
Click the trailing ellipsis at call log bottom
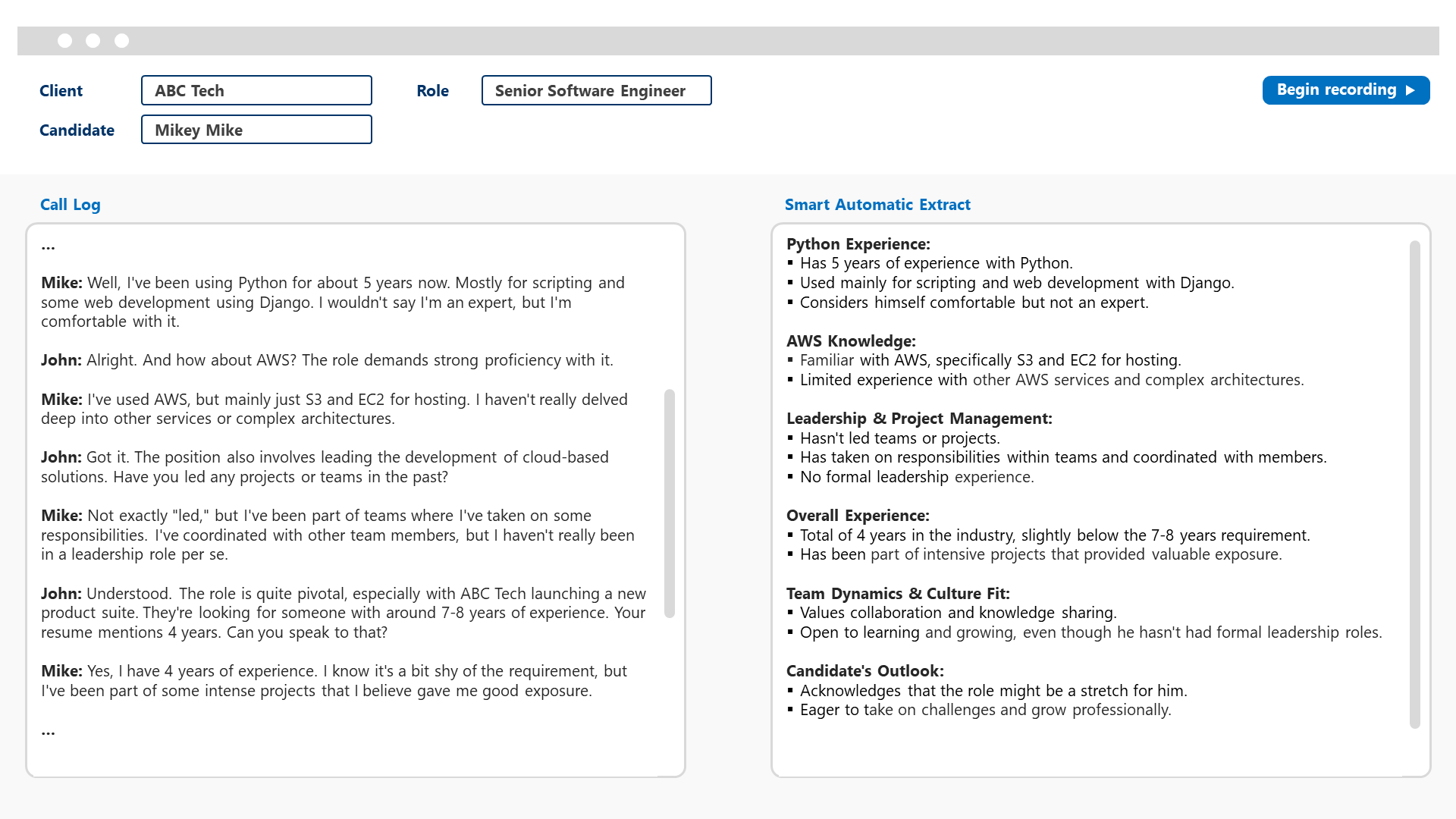tap(49, 733)
